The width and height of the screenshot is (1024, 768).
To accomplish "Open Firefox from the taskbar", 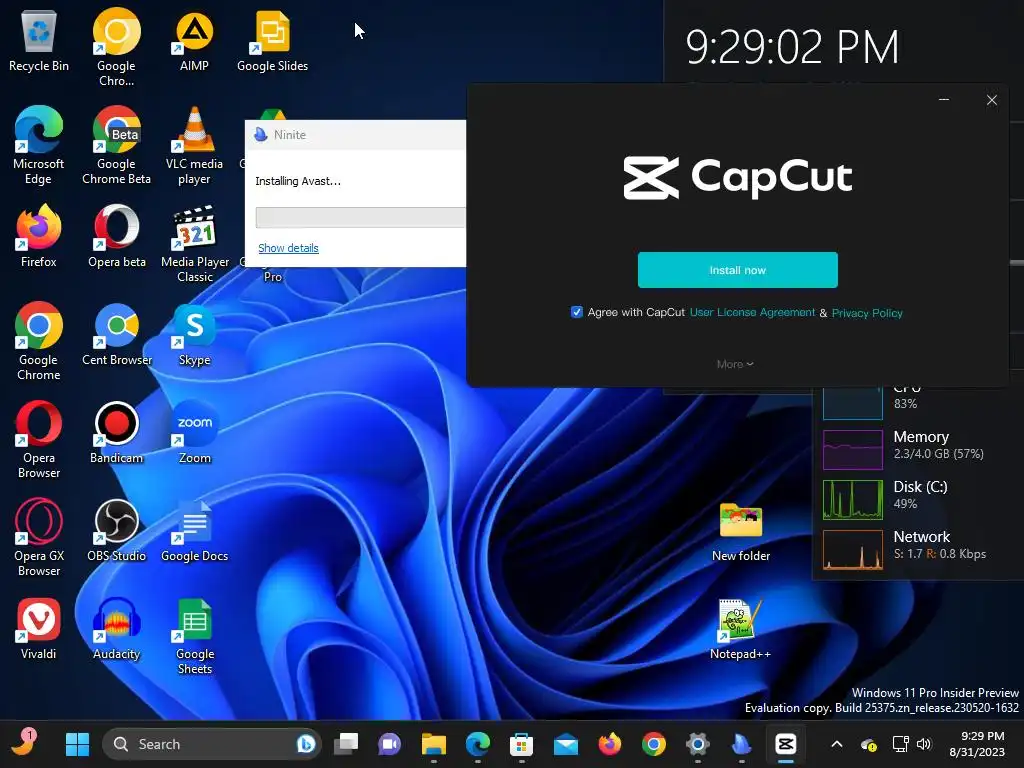I will (609, 744).
